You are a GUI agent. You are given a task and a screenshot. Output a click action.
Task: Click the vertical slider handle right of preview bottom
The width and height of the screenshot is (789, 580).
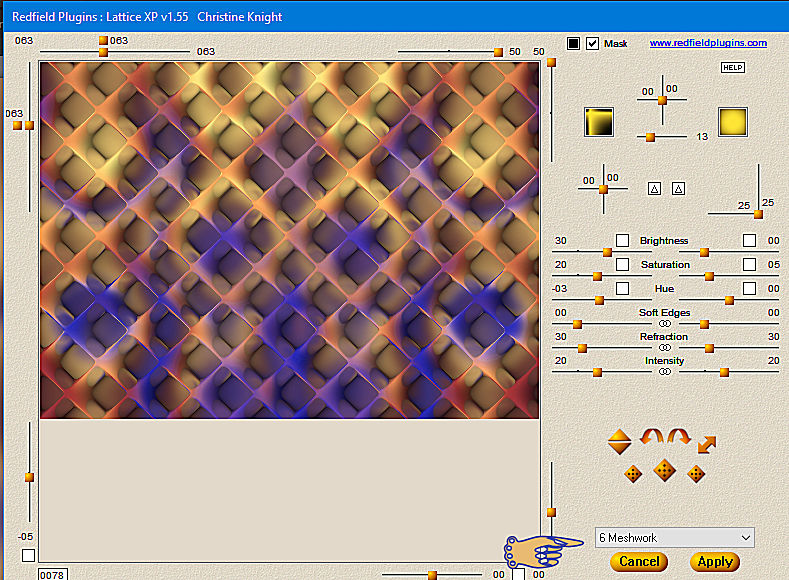551,512
